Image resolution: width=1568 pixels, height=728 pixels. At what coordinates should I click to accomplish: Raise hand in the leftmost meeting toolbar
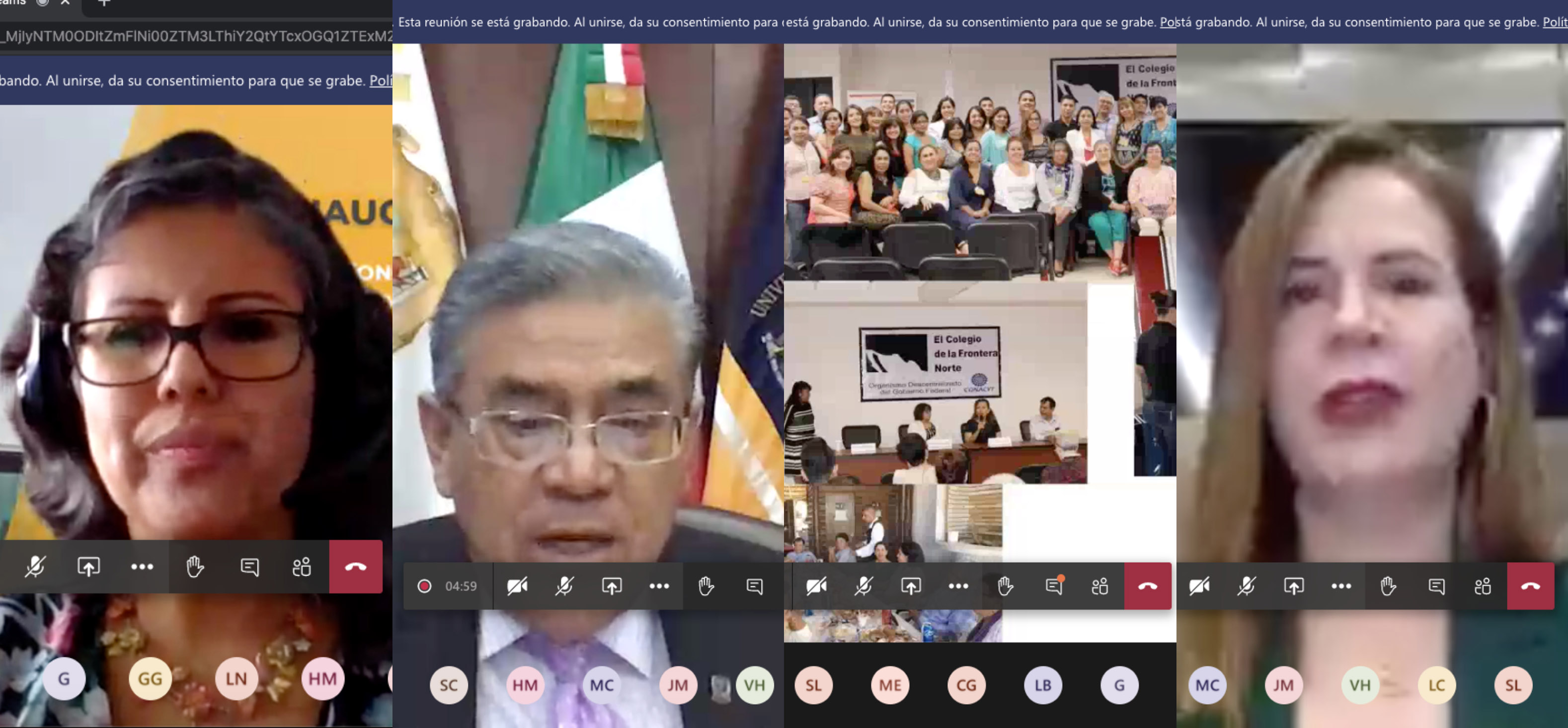[195, 566]
